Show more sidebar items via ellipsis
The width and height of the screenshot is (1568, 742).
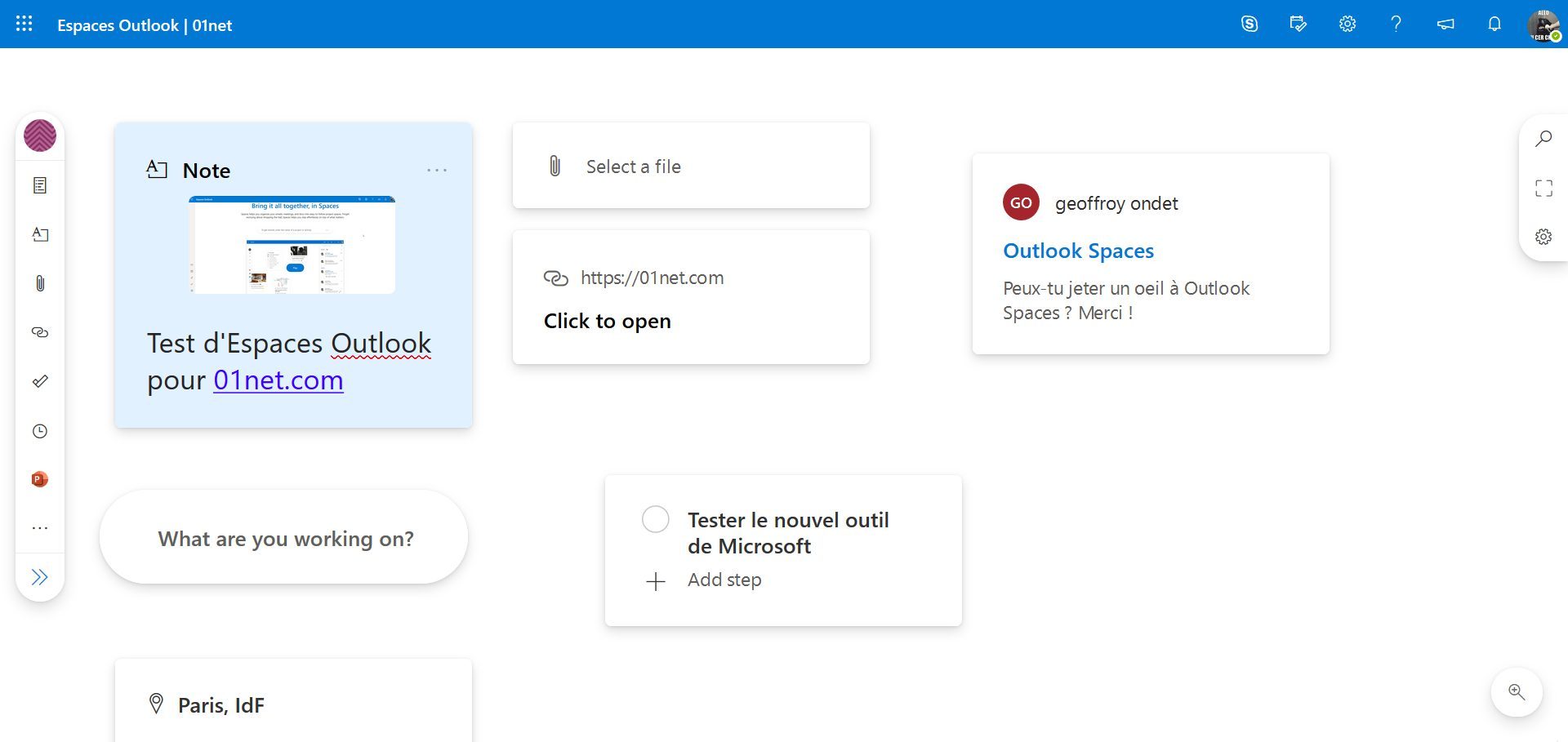[x=40, y=528]
